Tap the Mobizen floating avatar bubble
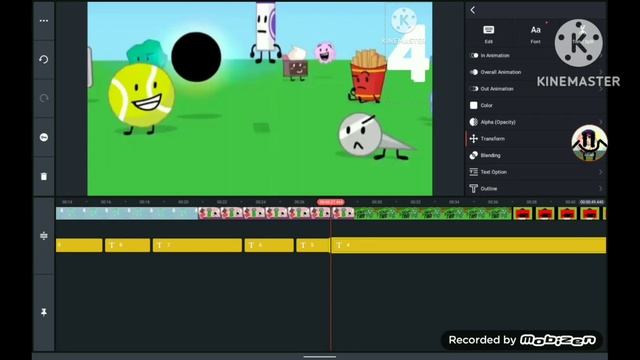Image resolution: width=640 pixels, height=360 pixels. pyautogui.click(x=589, y=143)
